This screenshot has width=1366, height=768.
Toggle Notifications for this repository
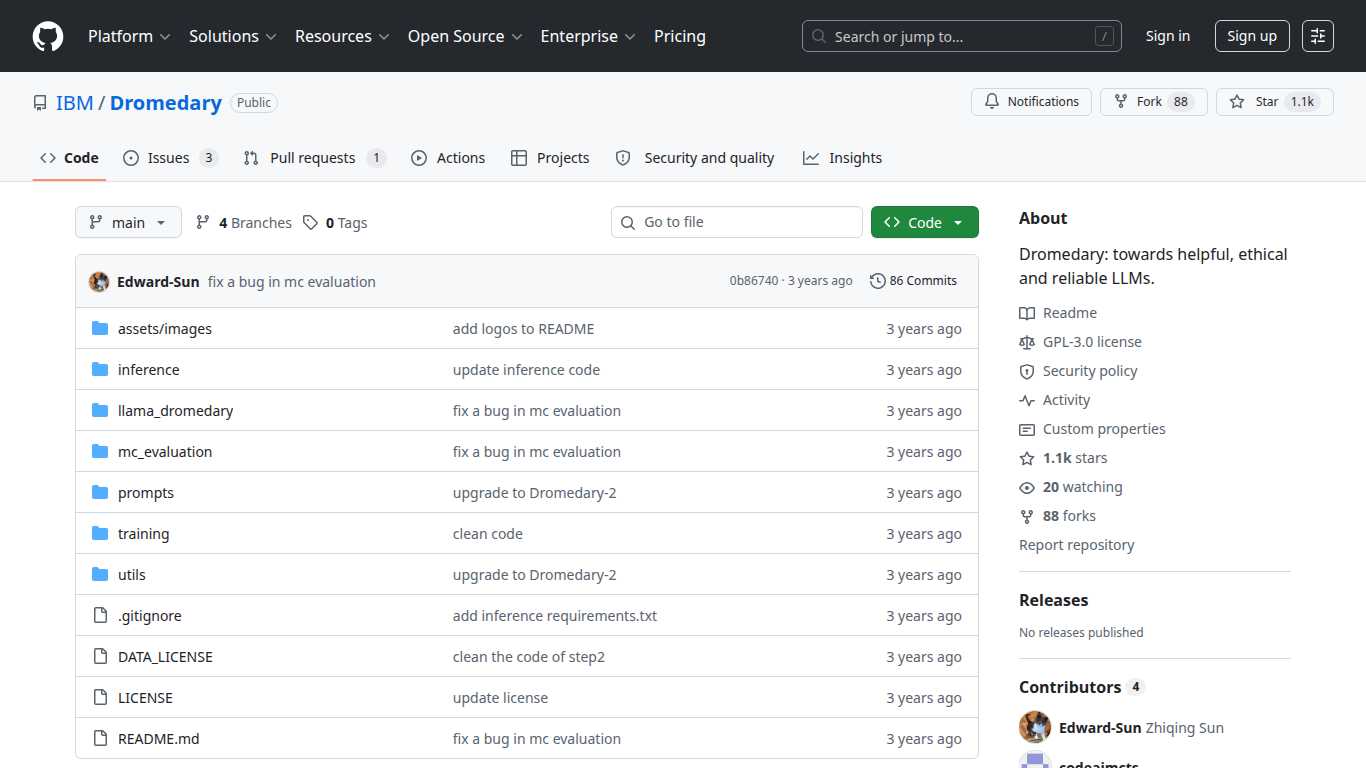click(x=1031, y=102)
